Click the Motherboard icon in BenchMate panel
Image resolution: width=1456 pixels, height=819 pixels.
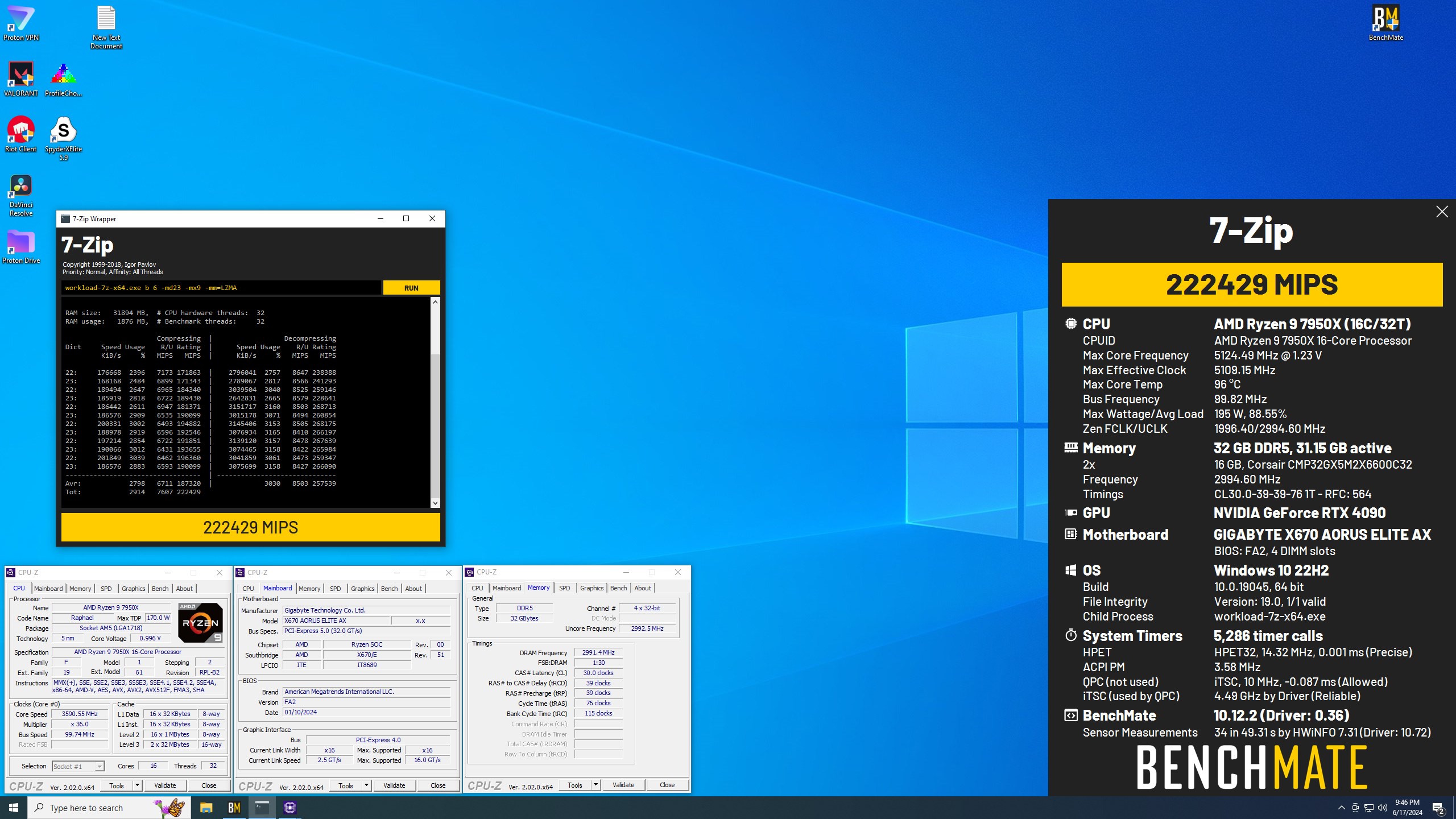[1070, 534]
